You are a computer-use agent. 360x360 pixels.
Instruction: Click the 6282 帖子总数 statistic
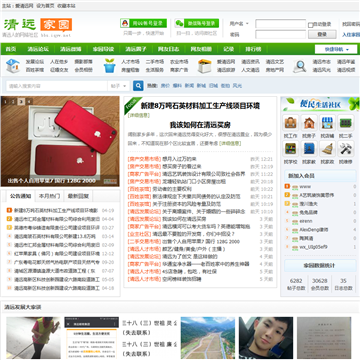coord(296,284)
